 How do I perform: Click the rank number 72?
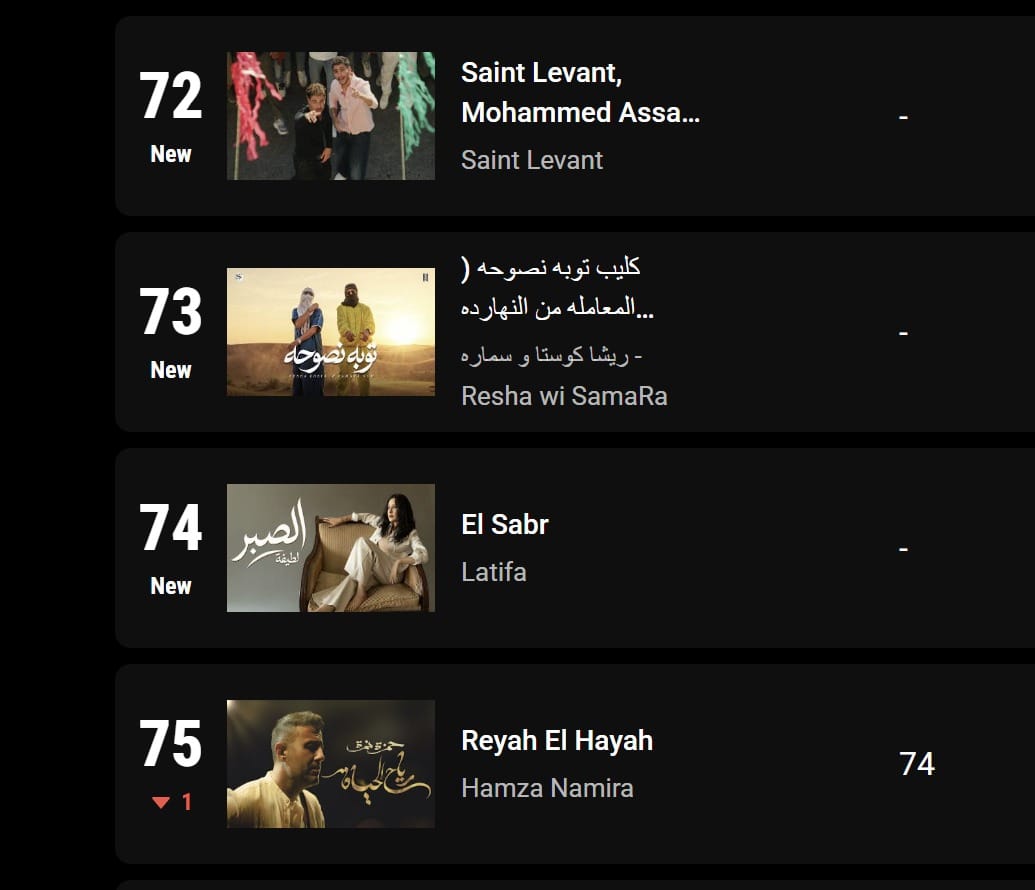click(170, 96)
